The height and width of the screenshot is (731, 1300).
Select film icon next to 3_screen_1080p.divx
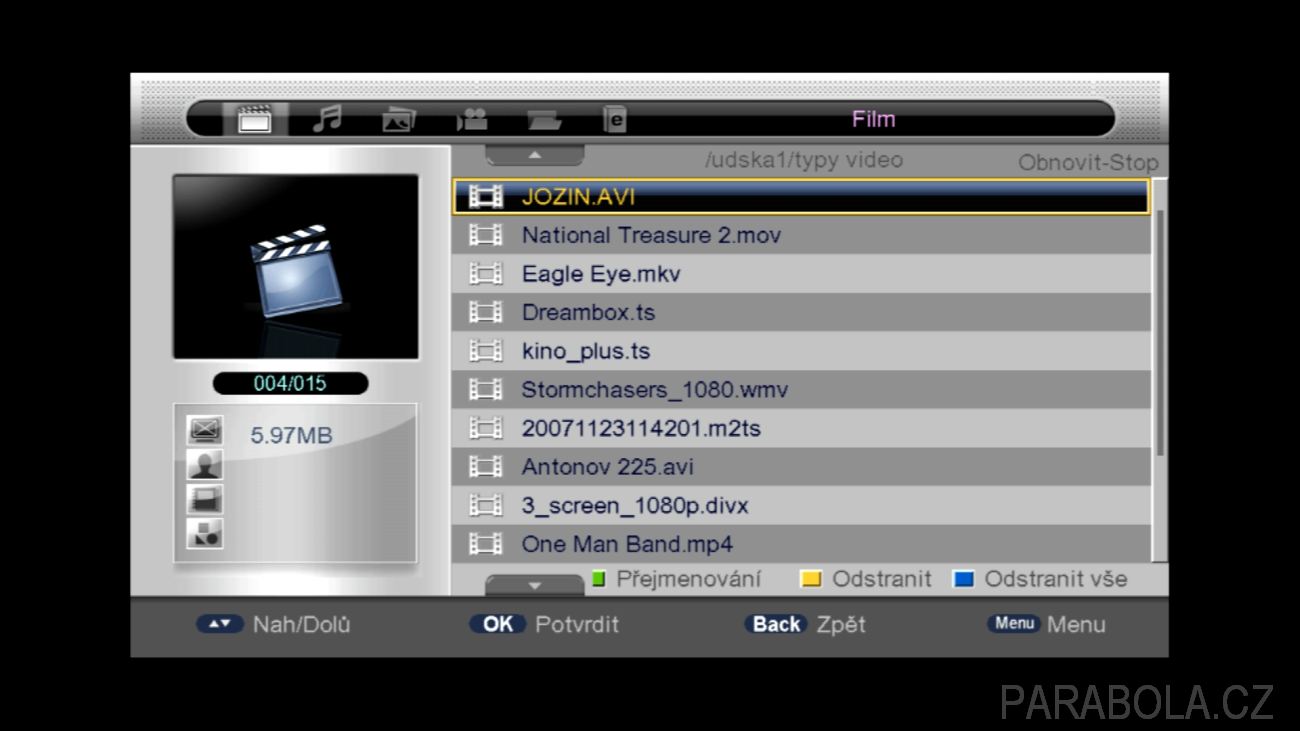[486, 506]
